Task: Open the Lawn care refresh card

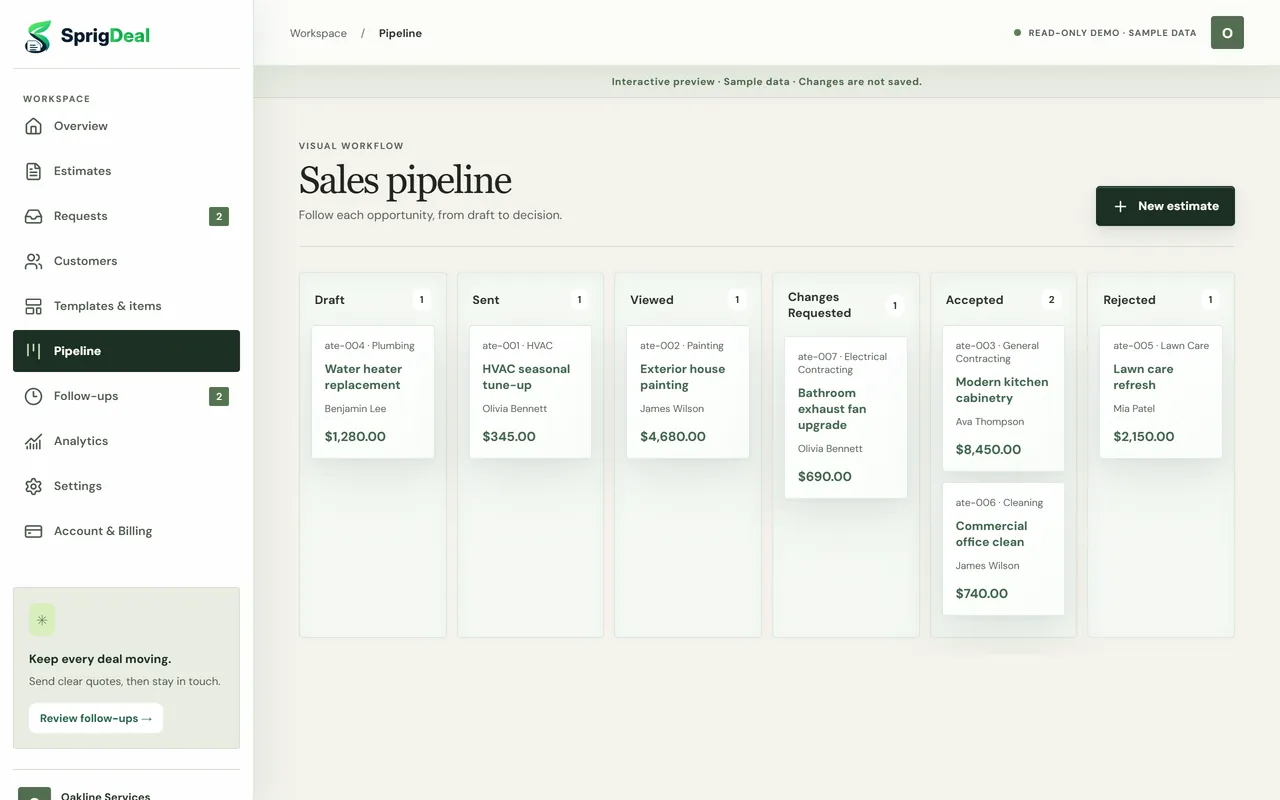Action: [1161, 392]
